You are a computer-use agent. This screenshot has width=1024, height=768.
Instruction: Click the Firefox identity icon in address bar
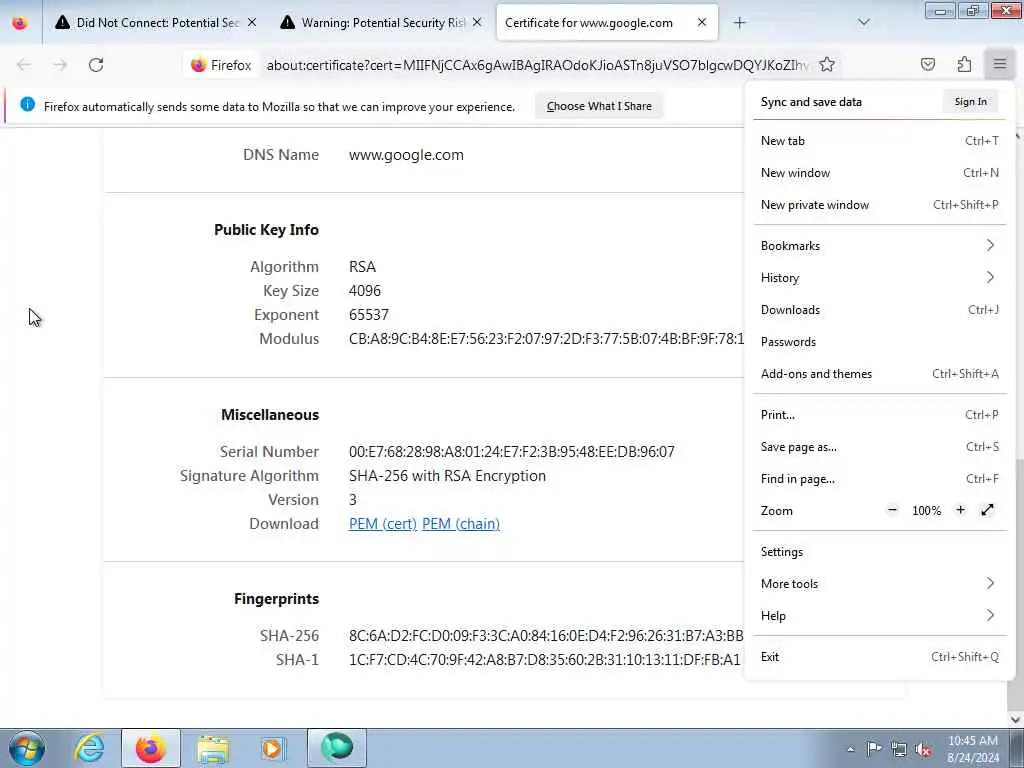coord(221,65)
